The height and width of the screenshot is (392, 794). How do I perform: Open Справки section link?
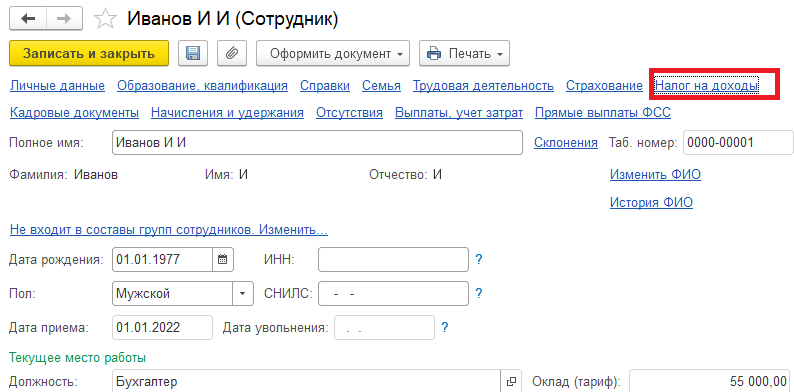(x=325, y=86)
